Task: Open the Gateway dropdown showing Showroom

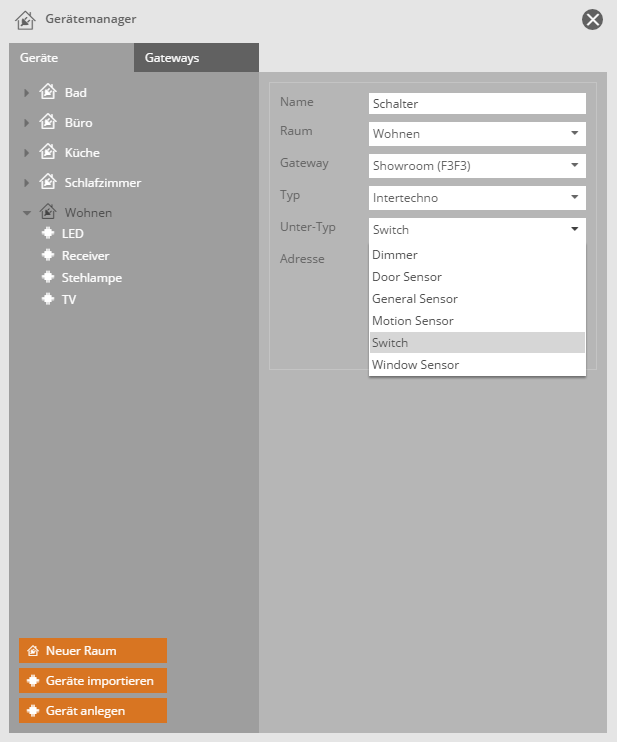Action: tap(476, 165)
